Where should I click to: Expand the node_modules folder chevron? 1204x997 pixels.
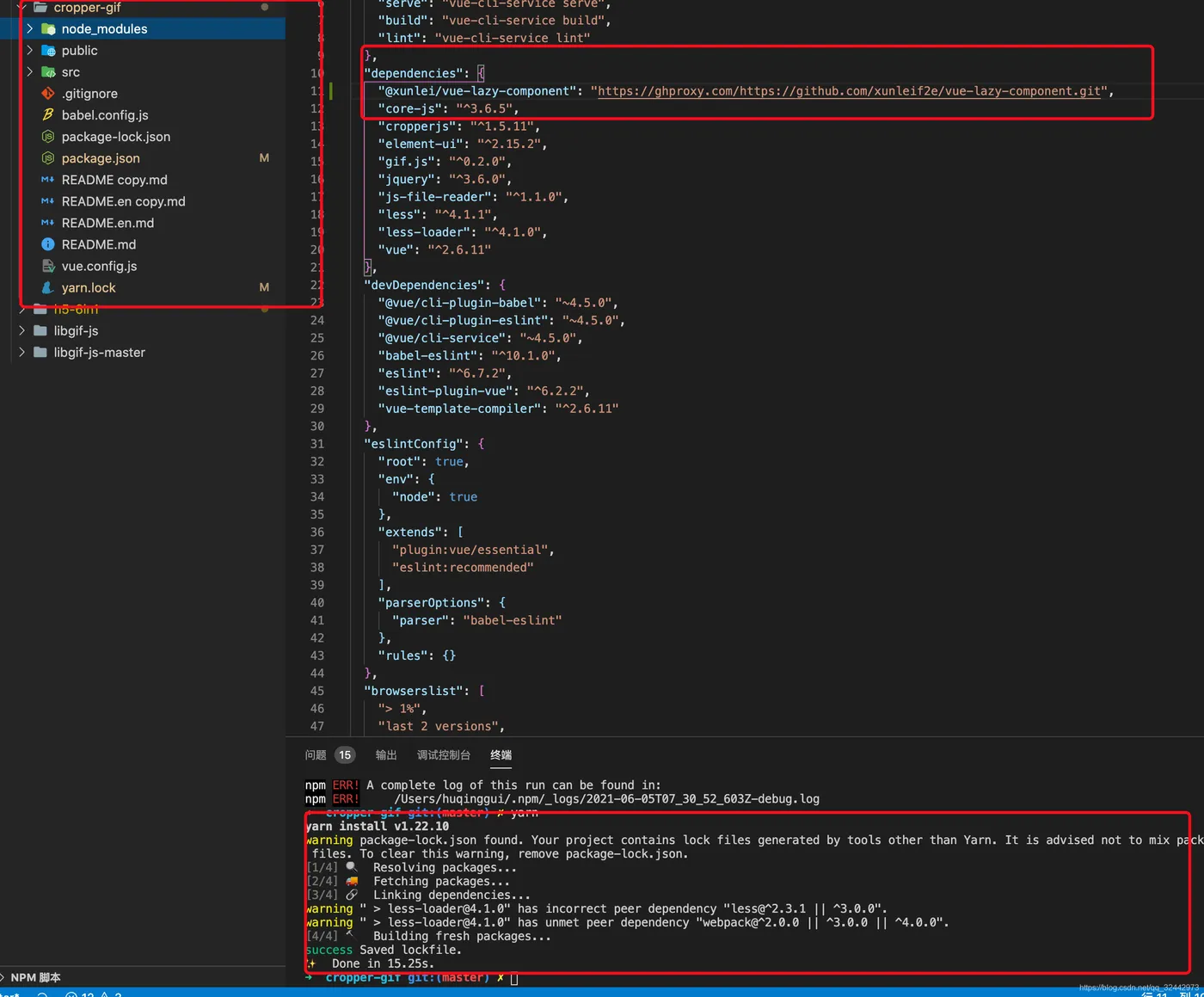pyautogui.click(x=30, y=29)
